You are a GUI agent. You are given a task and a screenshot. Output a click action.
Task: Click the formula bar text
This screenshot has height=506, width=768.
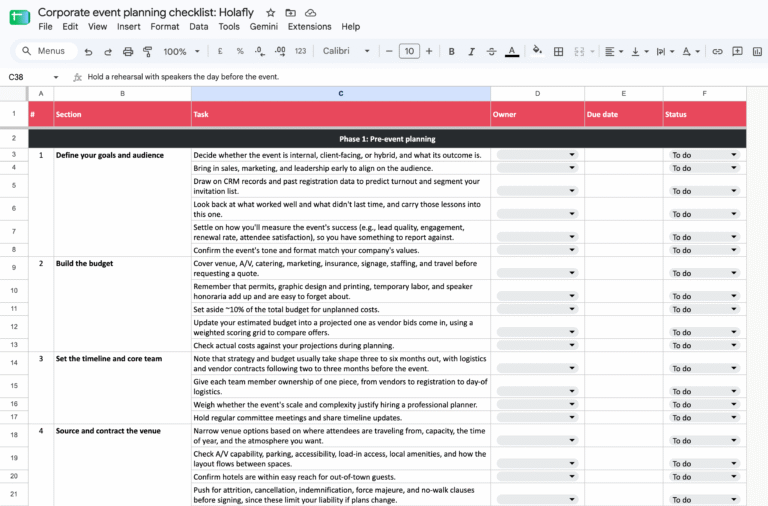(183, 77)
